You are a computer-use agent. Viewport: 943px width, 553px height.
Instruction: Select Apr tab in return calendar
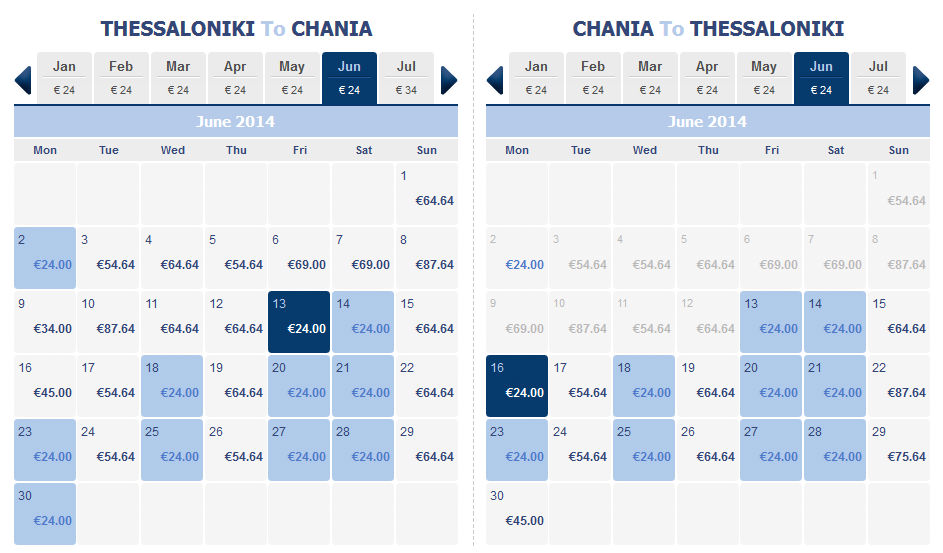coord(707,78)
